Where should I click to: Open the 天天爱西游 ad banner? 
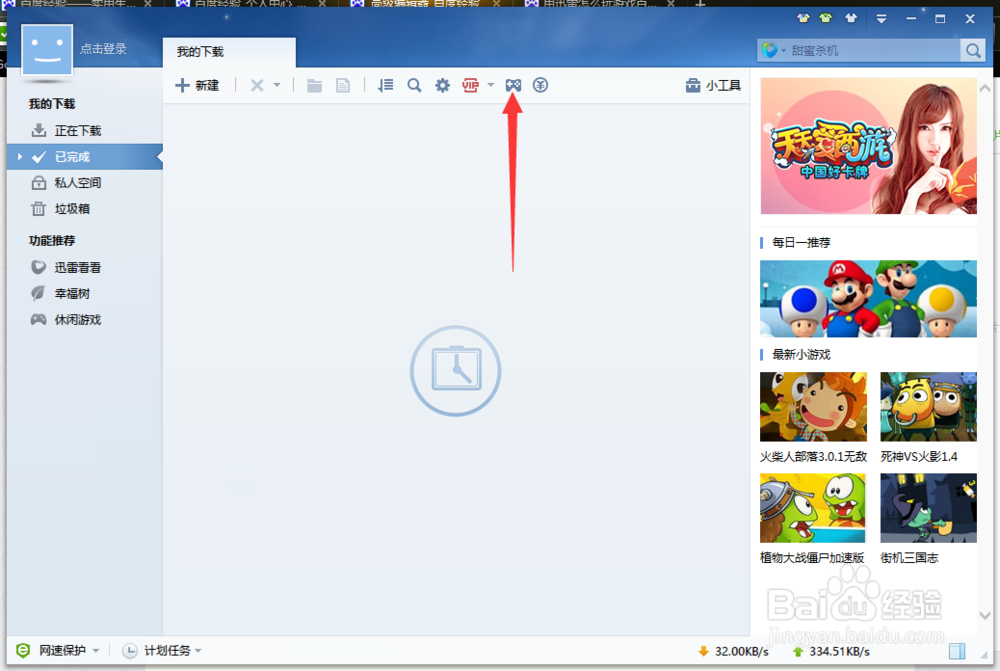pos(869,146)
